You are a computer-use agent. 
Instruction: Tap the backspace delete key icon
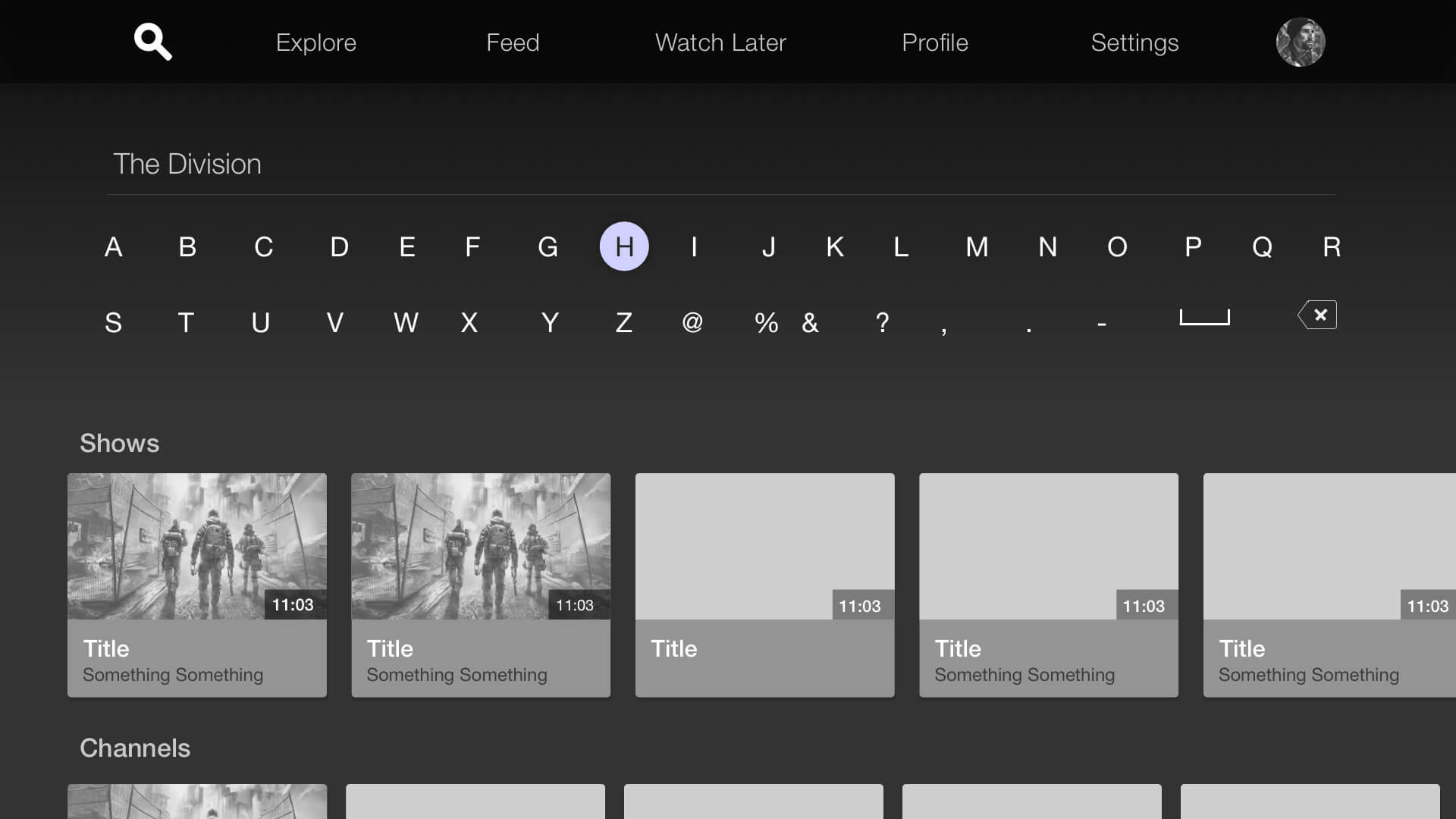(x=1317, y=315)
